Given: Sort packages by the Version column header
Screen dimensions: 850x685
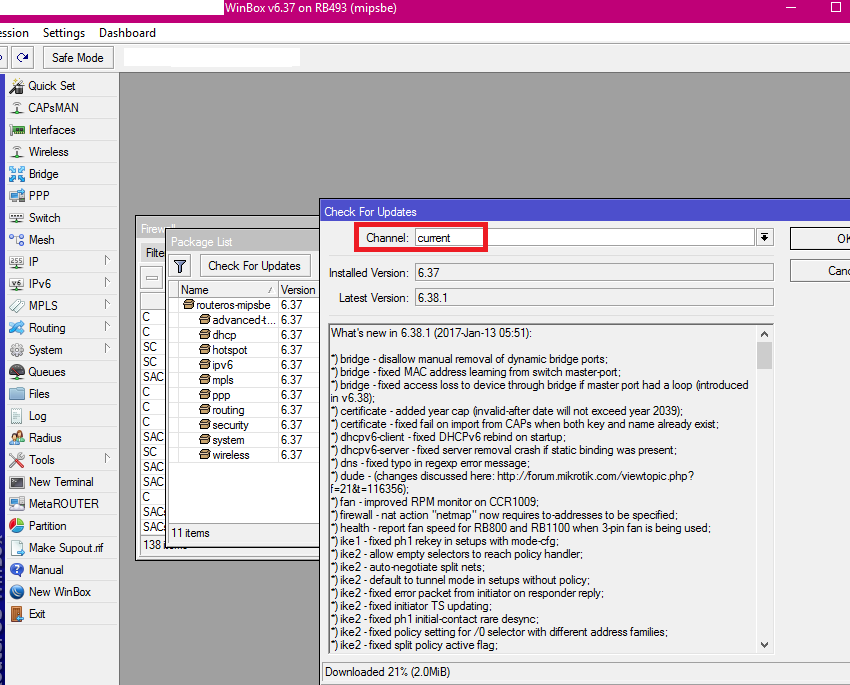Looking at the screenshot, I should click(298, 290).
